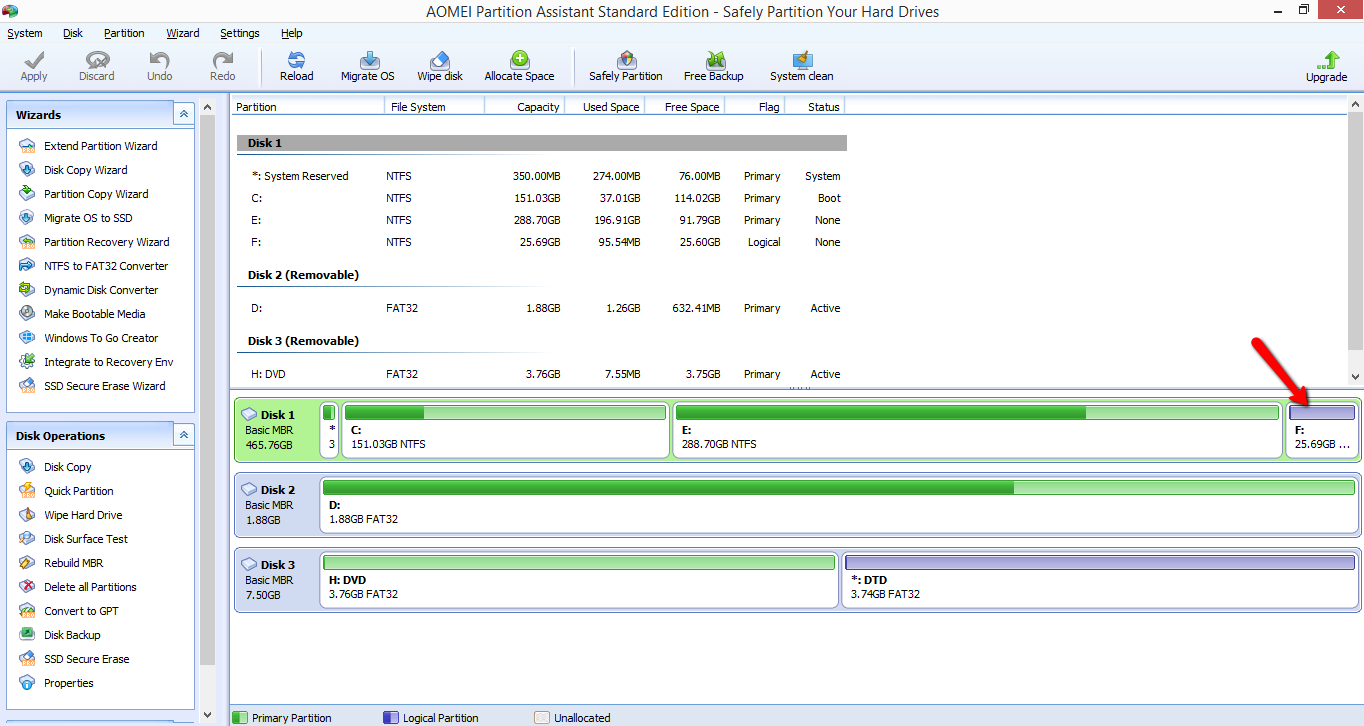Select the System Reserved partition row
This screenshot has width=1364, height=726.
[x=541, y=176]
